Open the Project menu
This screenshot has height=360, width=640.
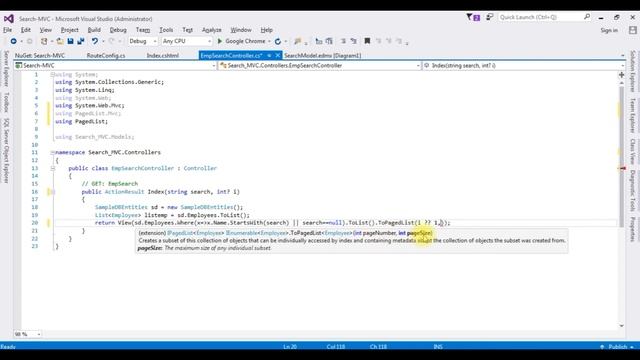tap(69, 30)
